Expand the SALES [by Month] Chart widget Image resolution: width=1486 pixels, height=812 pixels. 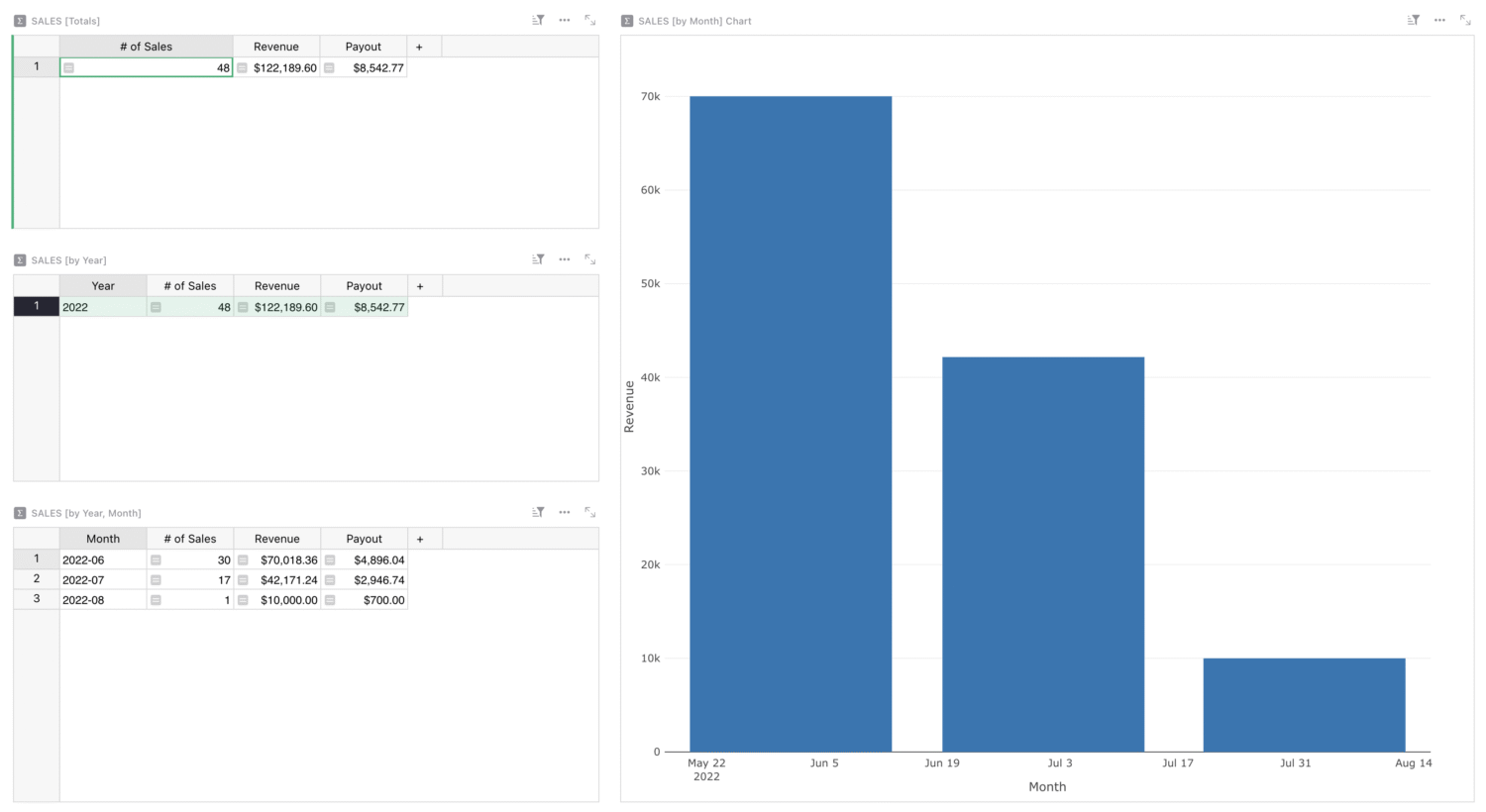(x=1466, y=20)
